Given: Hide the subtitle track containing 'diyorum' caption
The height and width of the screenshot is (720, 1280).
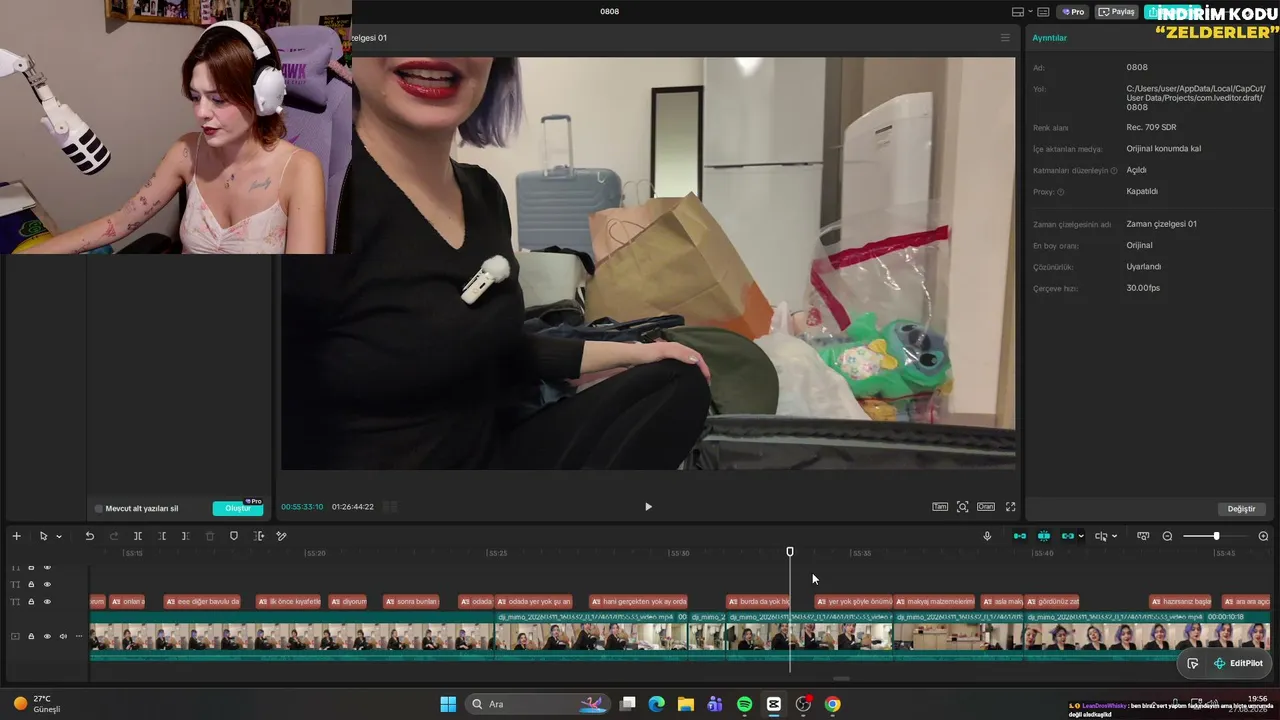Looking at the screenshot, I should coord(47,601).
